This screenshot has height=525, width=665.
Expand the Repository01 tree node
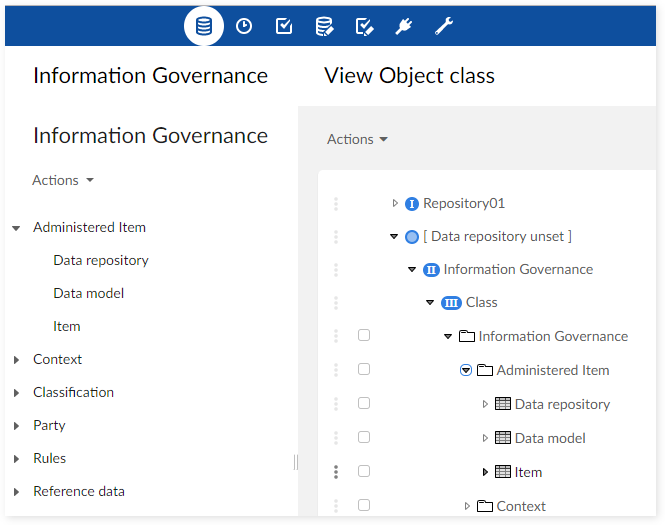coord(395,204)
